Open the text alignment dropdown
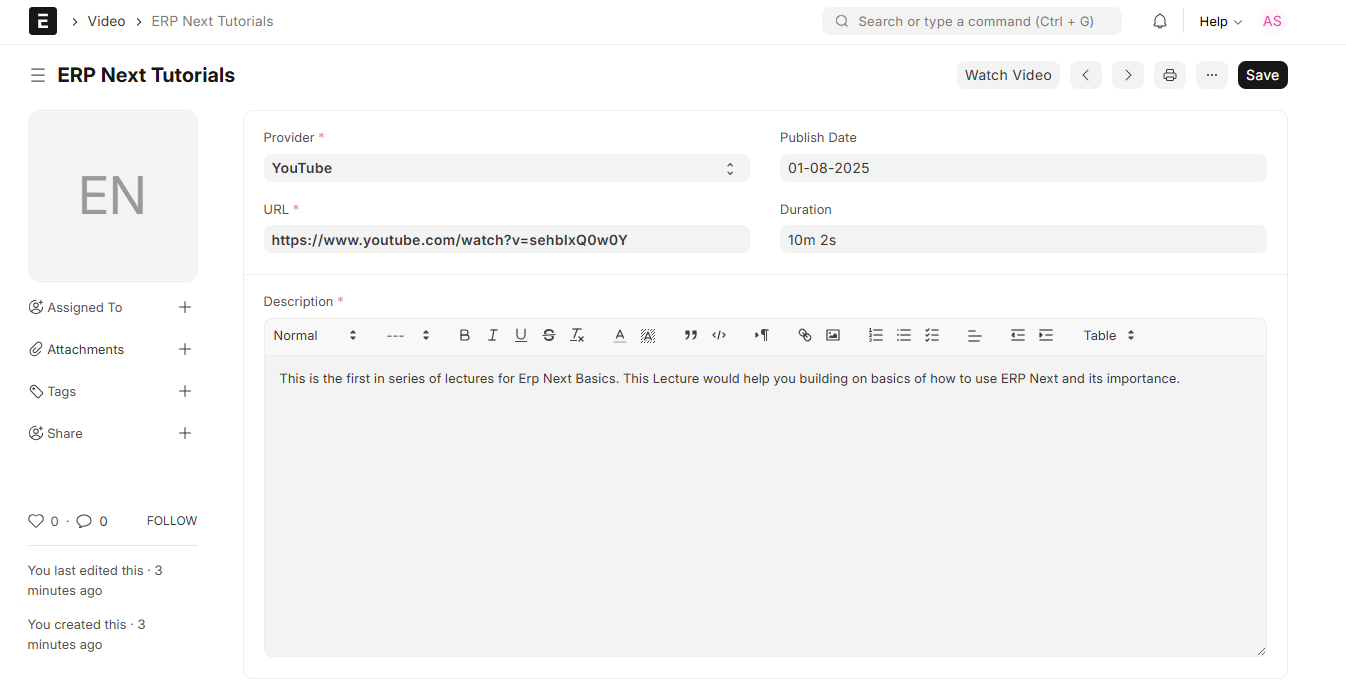Image resolution: width=1346 pixels, height=697 pixels. click(x=975, y=335)
